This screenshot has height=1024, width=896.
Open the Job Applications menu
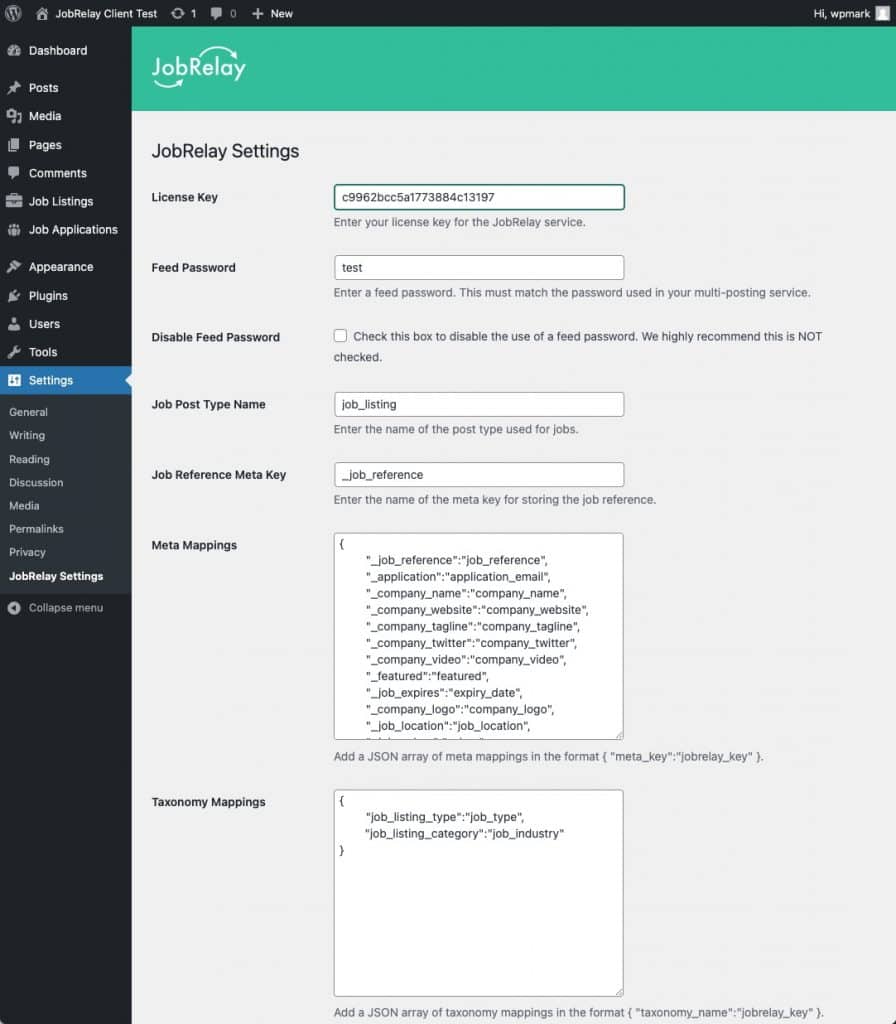[x=65, y=229]
